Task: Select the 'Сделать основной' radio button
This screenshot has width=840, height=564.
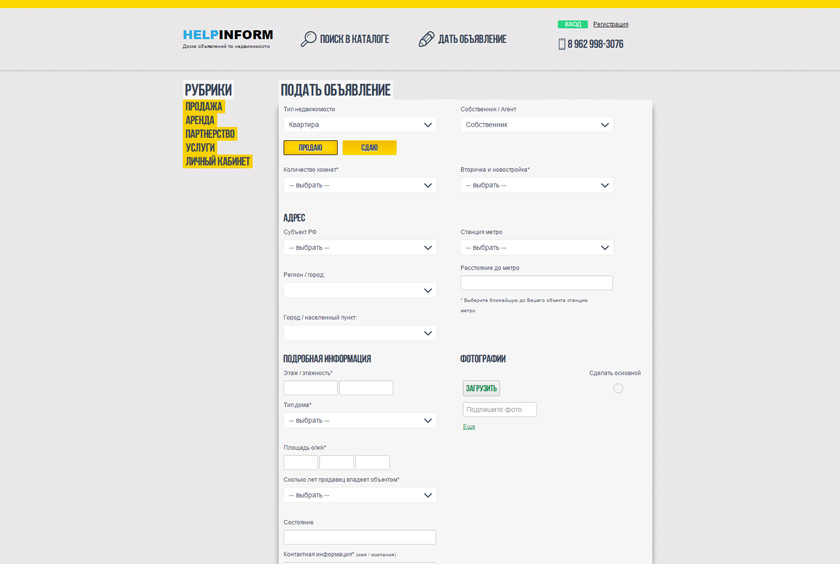Action: [x=618, y=388]
